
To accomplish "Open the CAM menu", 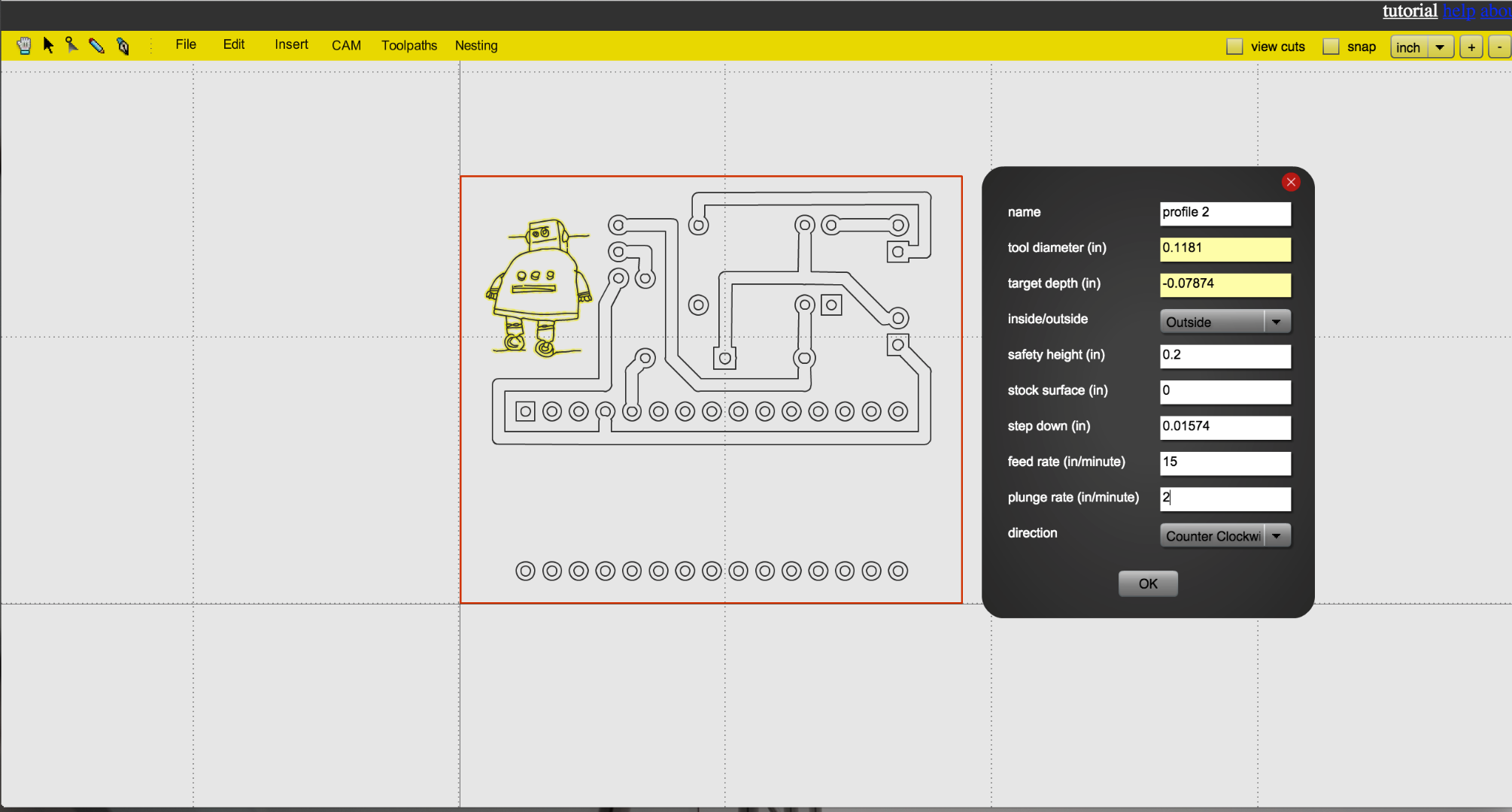I will [346, 45].
